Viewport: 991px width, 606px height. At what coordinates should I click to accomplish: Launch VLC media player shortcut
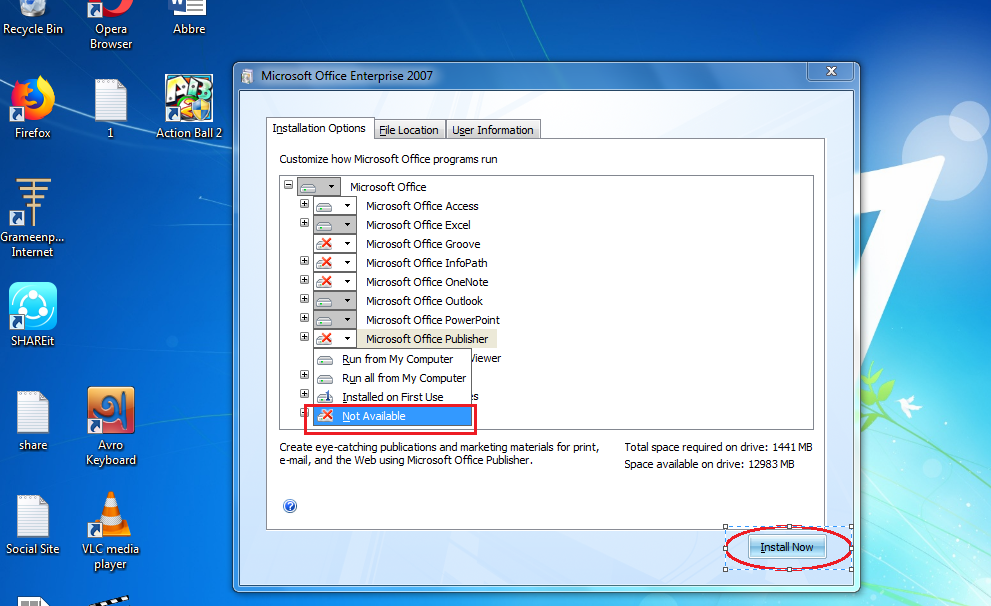click(x=111, y=531)
